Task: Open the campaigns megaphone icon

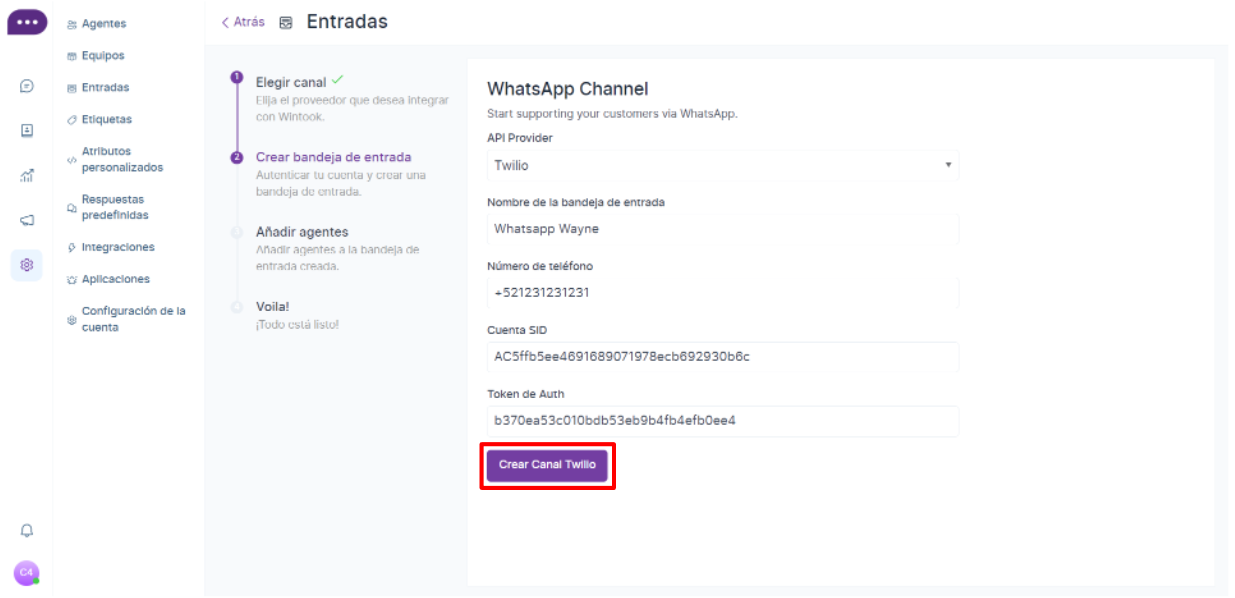Action: point(27,220)
